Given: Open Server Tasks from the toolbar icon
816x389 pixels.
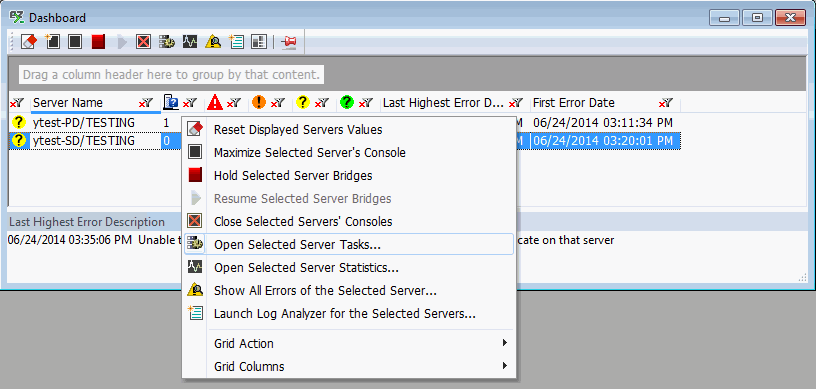Looking at the screenshot, I should [x=167, y=42].
